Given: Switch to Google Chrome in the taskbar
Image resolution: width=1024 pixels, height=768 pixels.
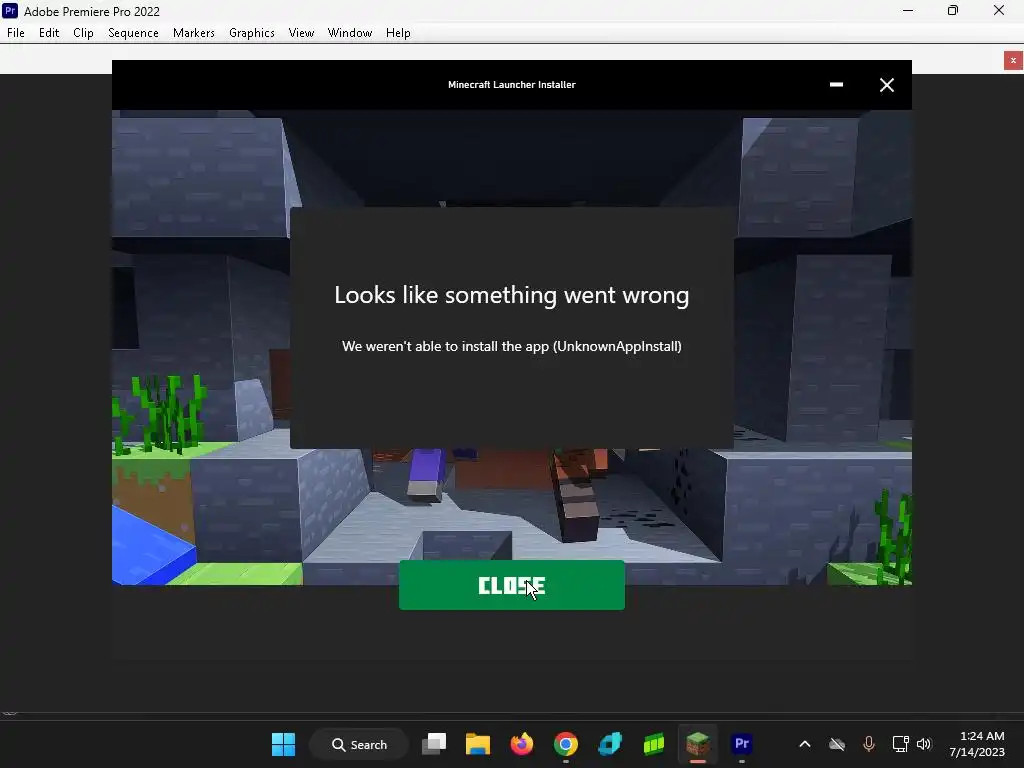Looking at the screenshot, I should click(x=566, y=744).
